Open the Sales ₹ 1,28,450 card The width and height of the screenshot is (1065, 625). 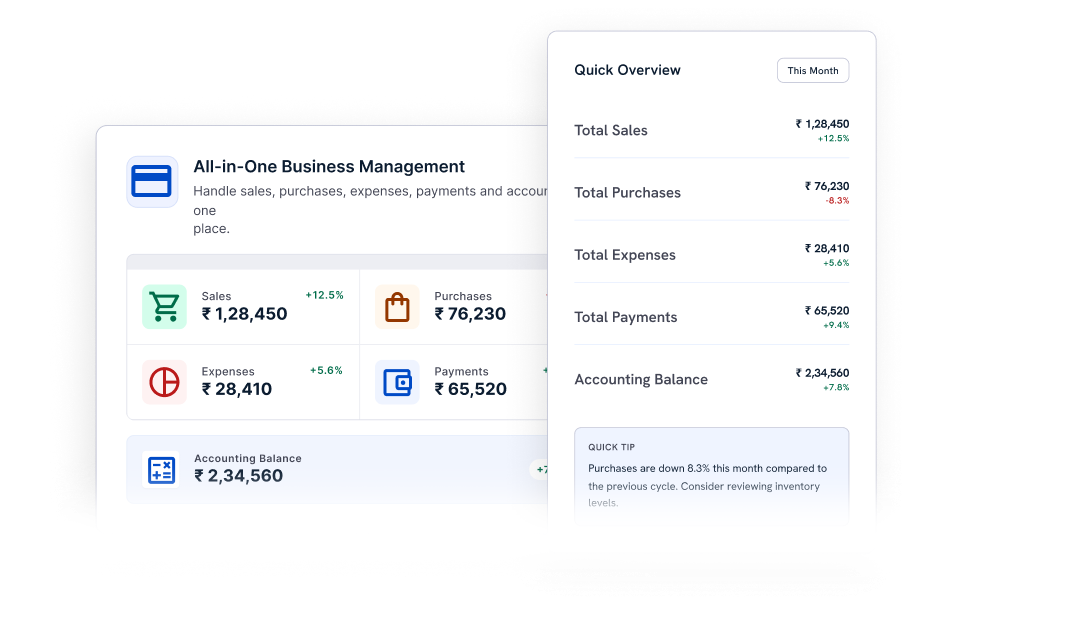[x=243, y=307]
